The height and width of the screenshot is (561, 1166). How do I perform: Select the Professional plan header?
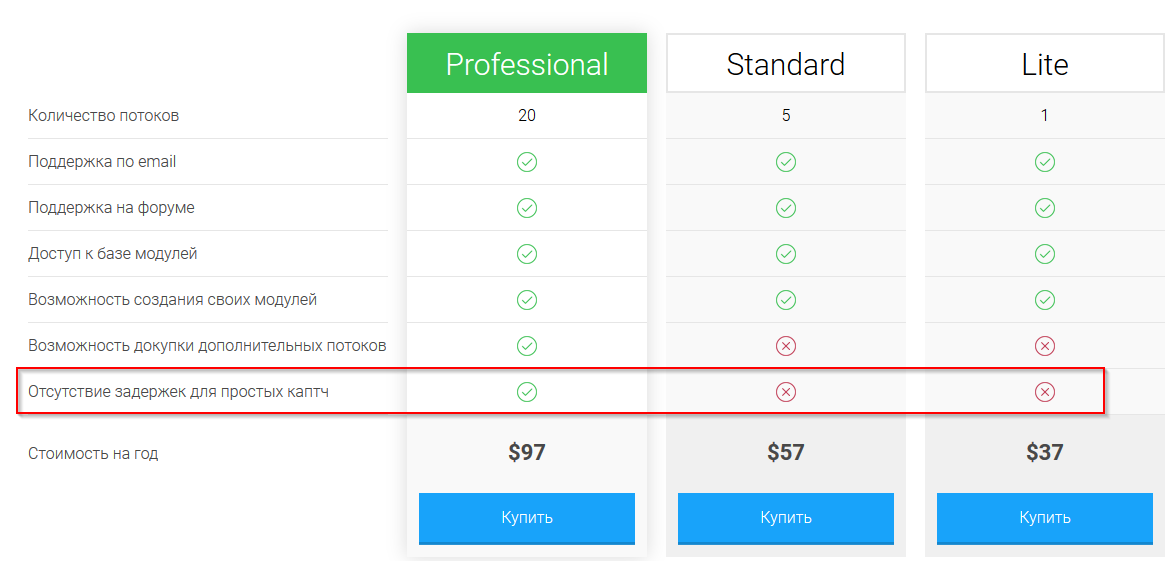pyautogui.click(x=526, y=63)
